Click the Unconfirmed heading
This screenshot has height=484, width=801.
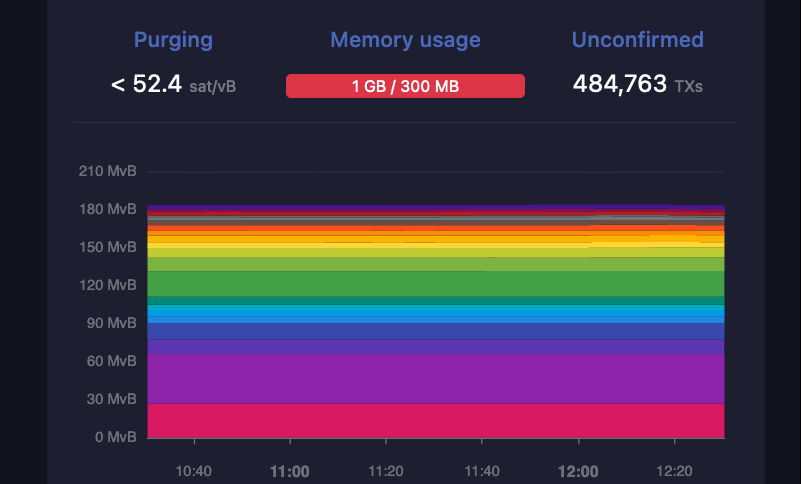[637, 40]
